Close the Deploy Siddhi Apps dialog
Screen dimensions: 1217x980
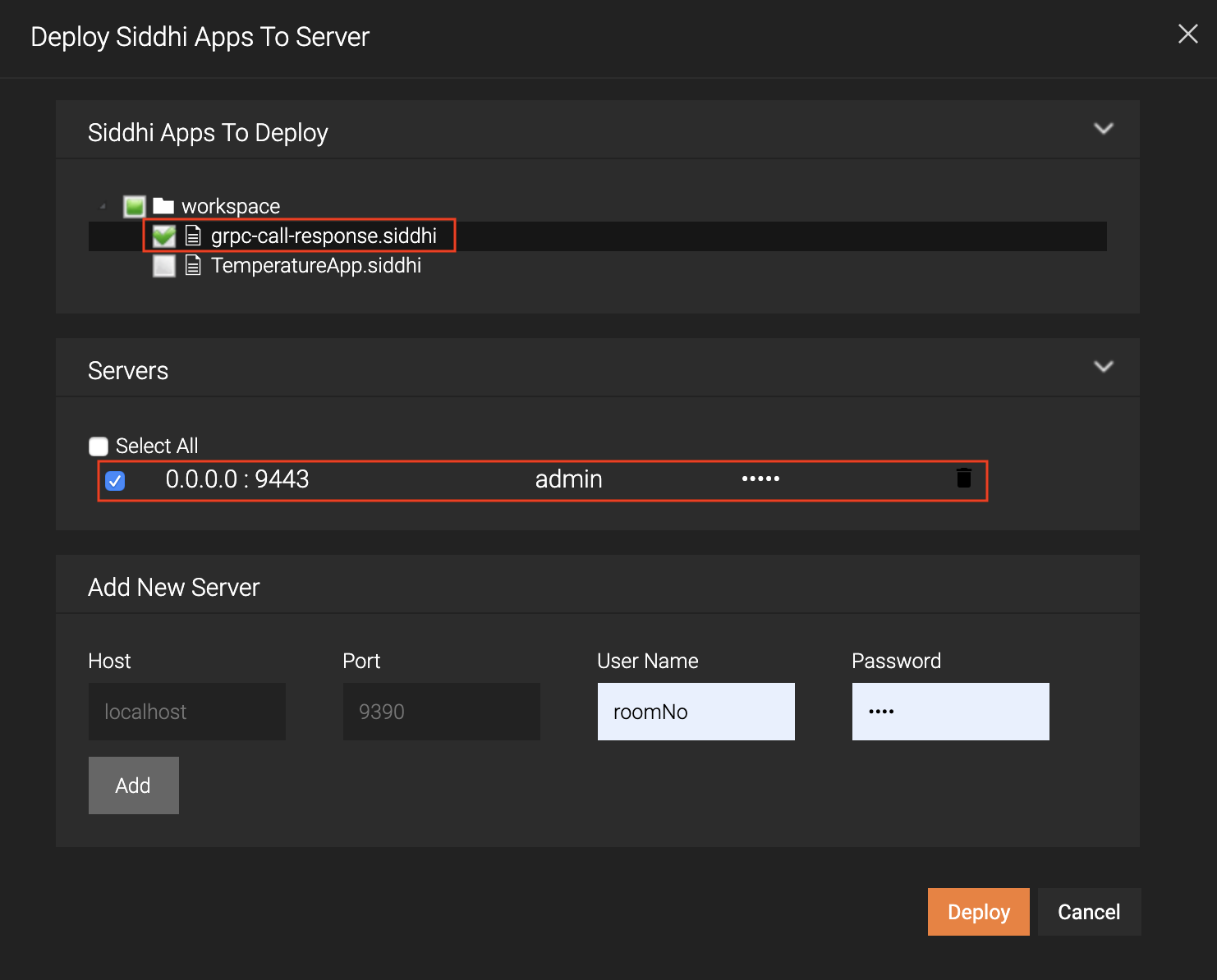[x=1187, y=34]
